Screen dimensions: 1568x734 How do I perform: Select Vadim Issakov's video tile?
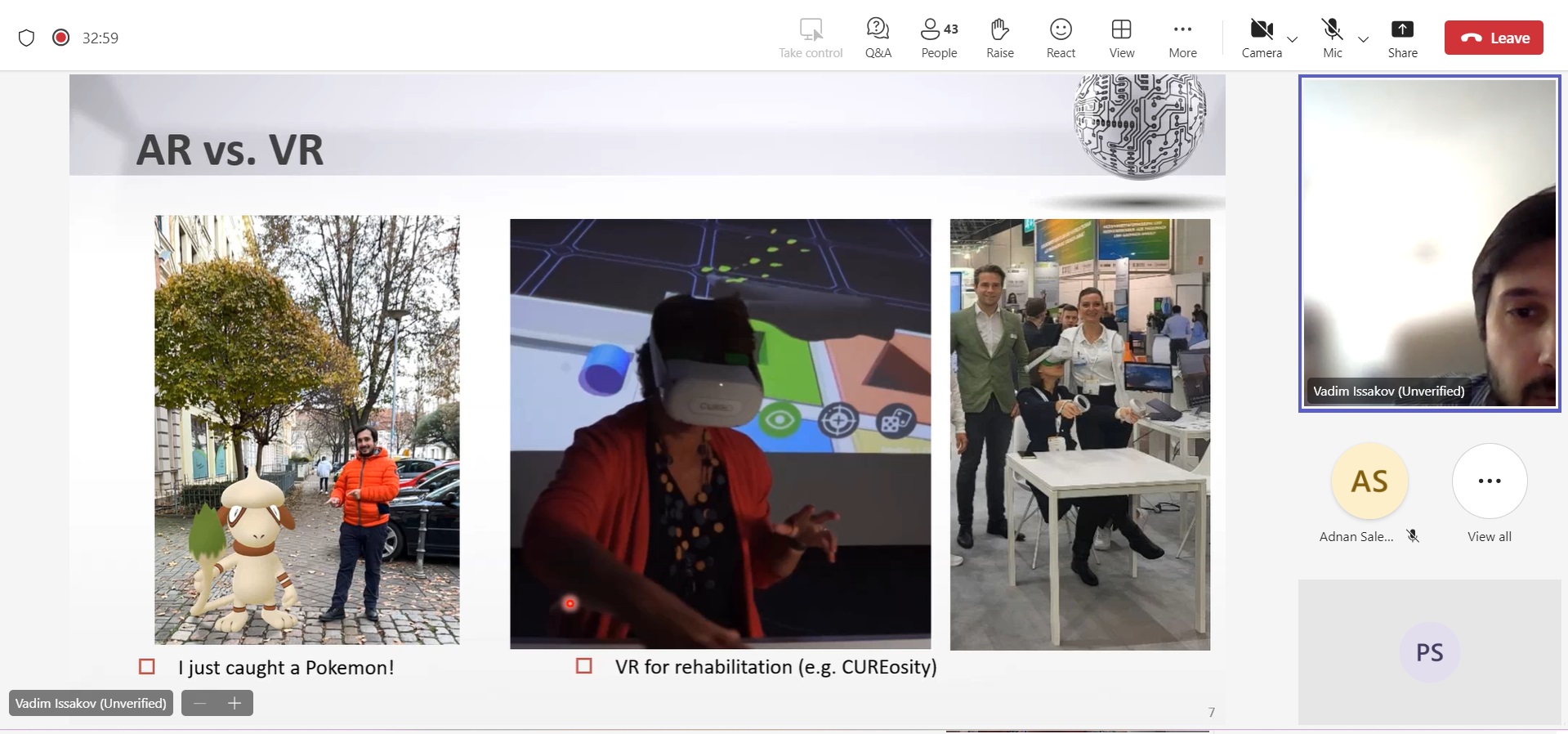[x=1429, y=244]
